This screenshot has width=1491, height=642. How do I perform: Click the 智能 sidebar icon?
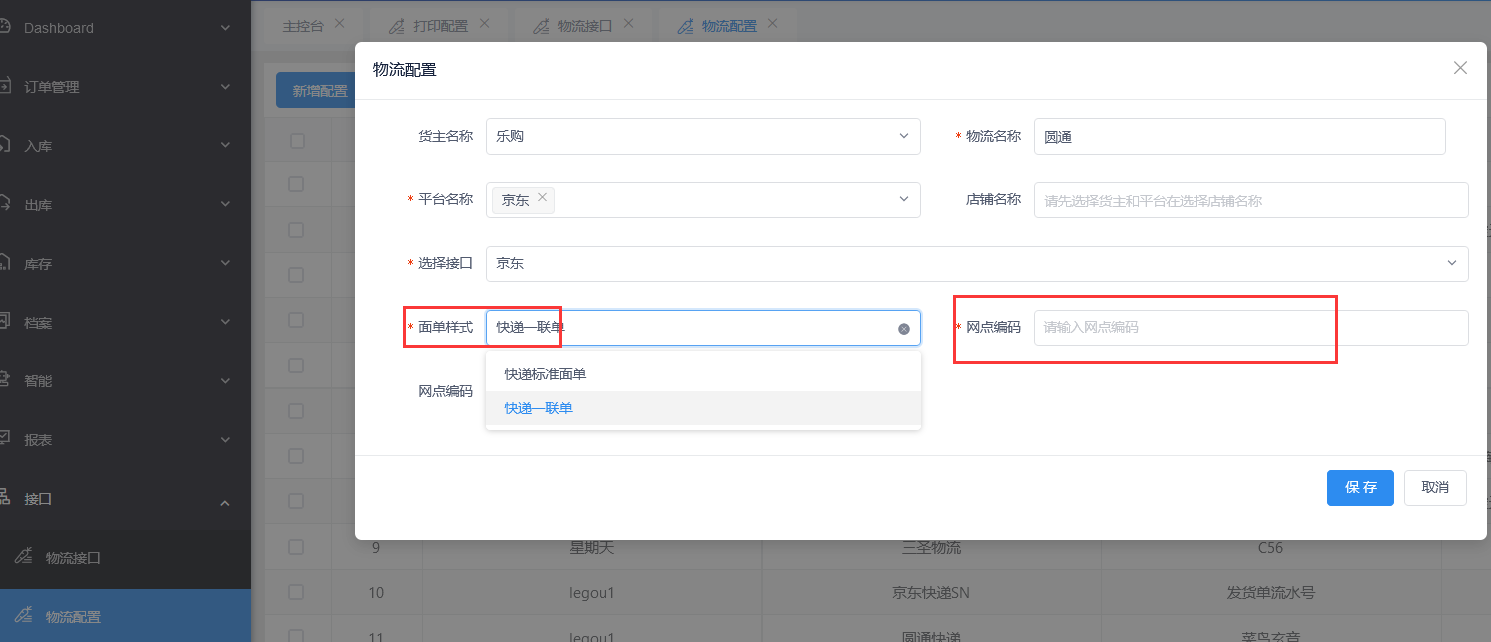pyautogui.click(x=4, y=380)
